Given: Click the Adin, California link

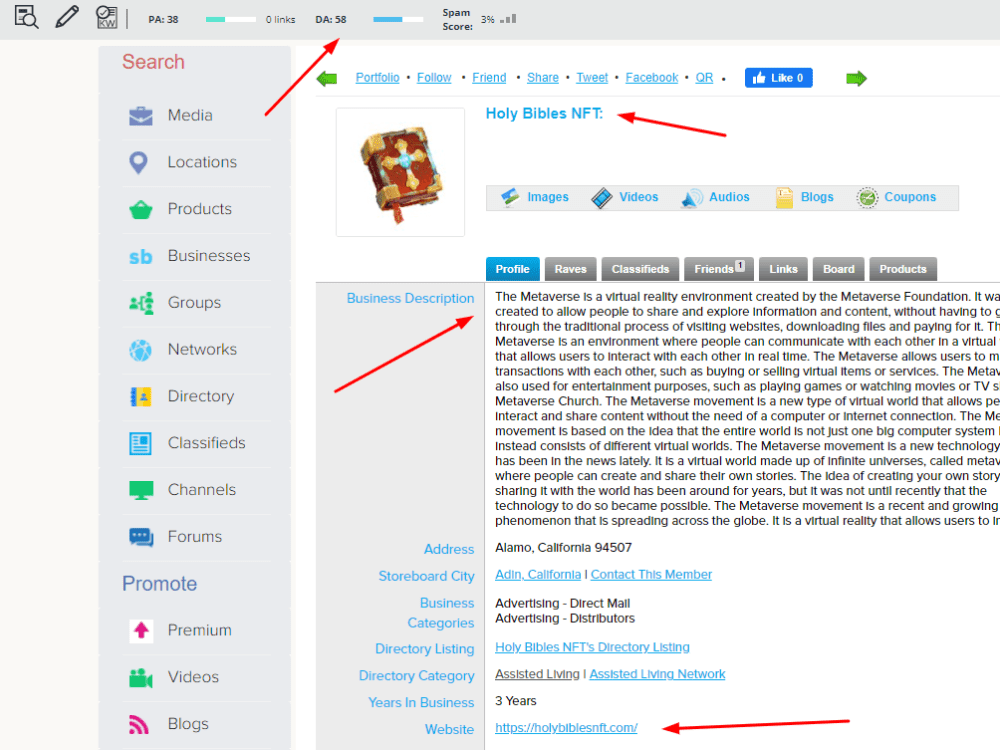Looking at the screenshot, I should (x=538, y=575).
